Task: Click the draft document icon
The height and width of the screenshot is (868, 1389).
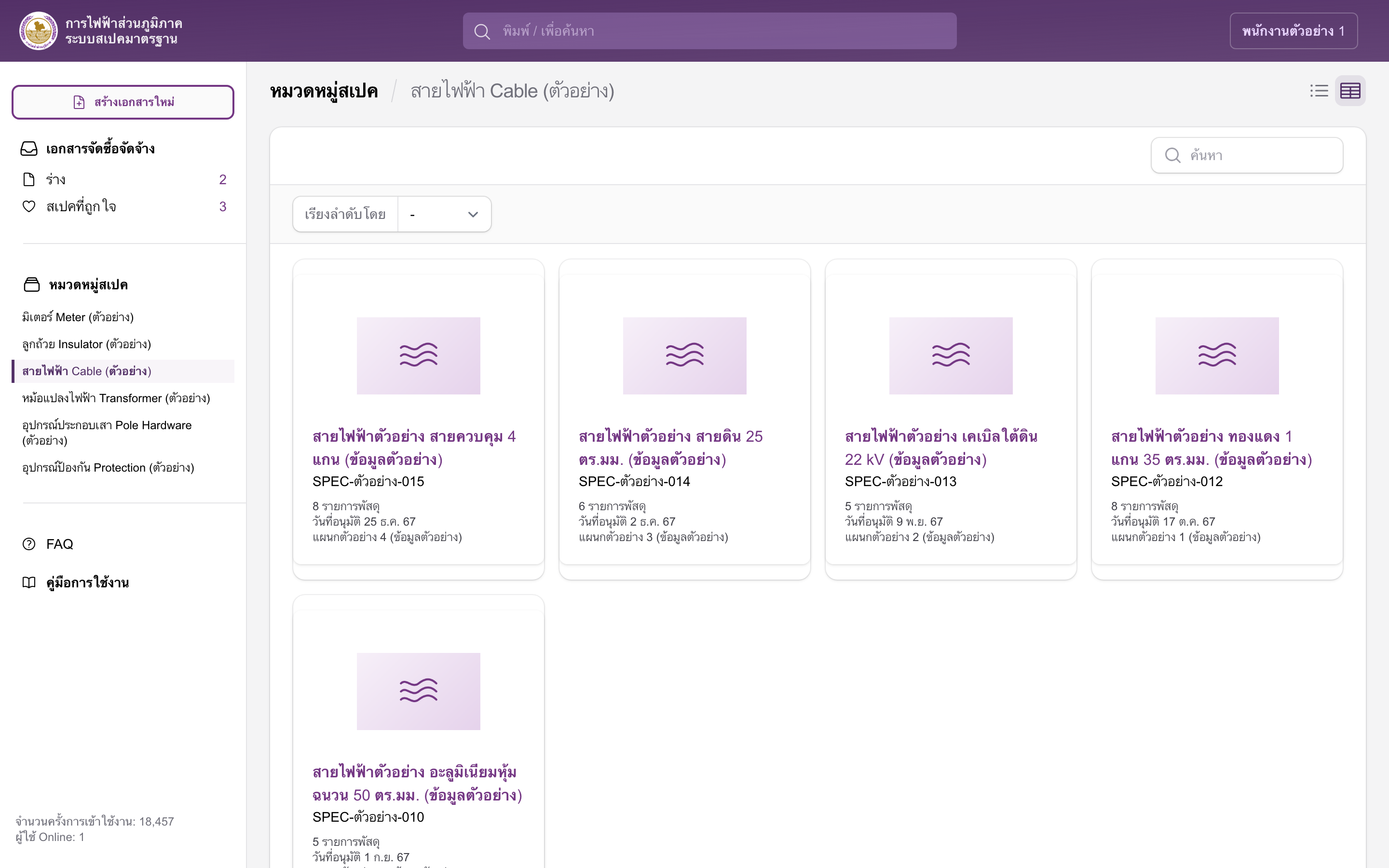Action: tap(29, 179)
